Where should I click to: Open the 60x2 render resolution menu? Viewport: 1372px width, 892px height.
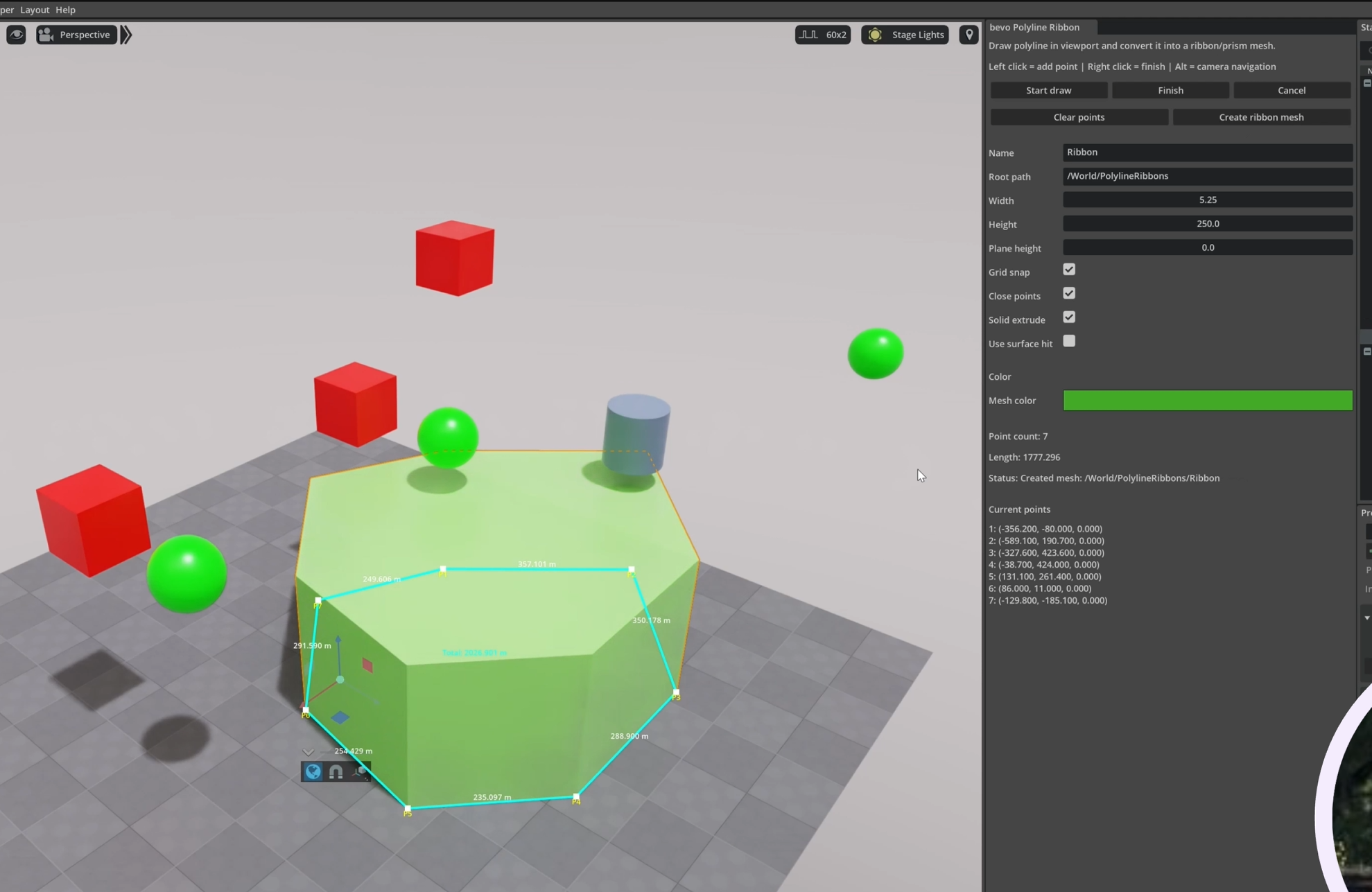click(823, 35)
